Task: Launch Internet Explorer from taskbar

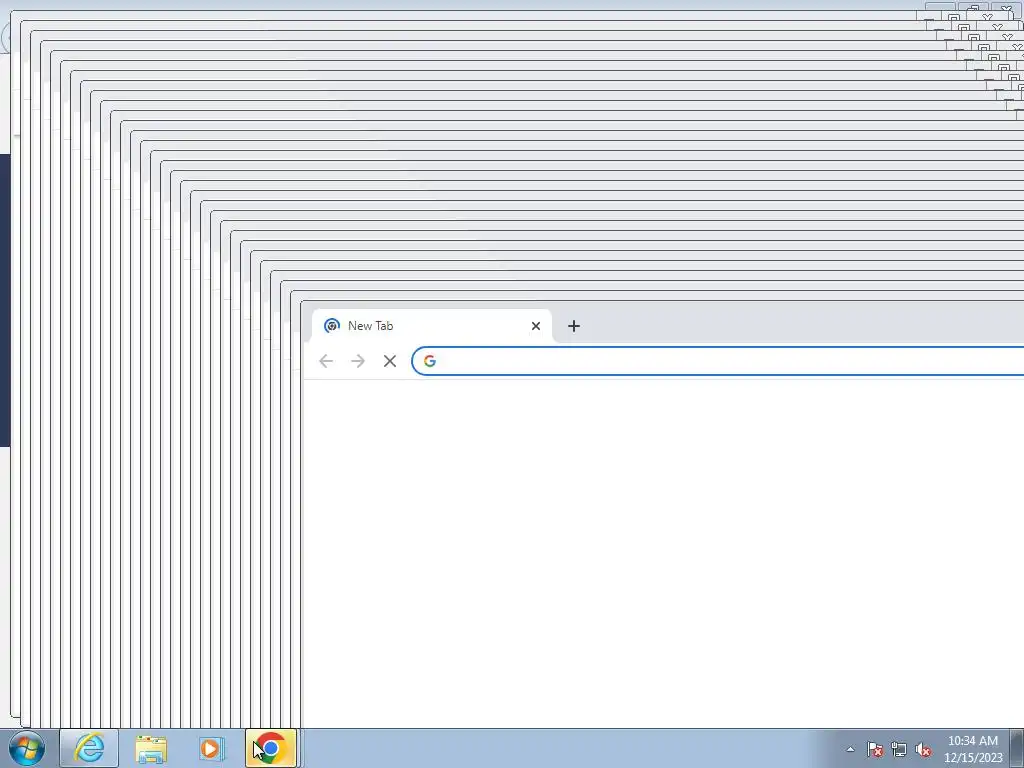Action: 89,748
